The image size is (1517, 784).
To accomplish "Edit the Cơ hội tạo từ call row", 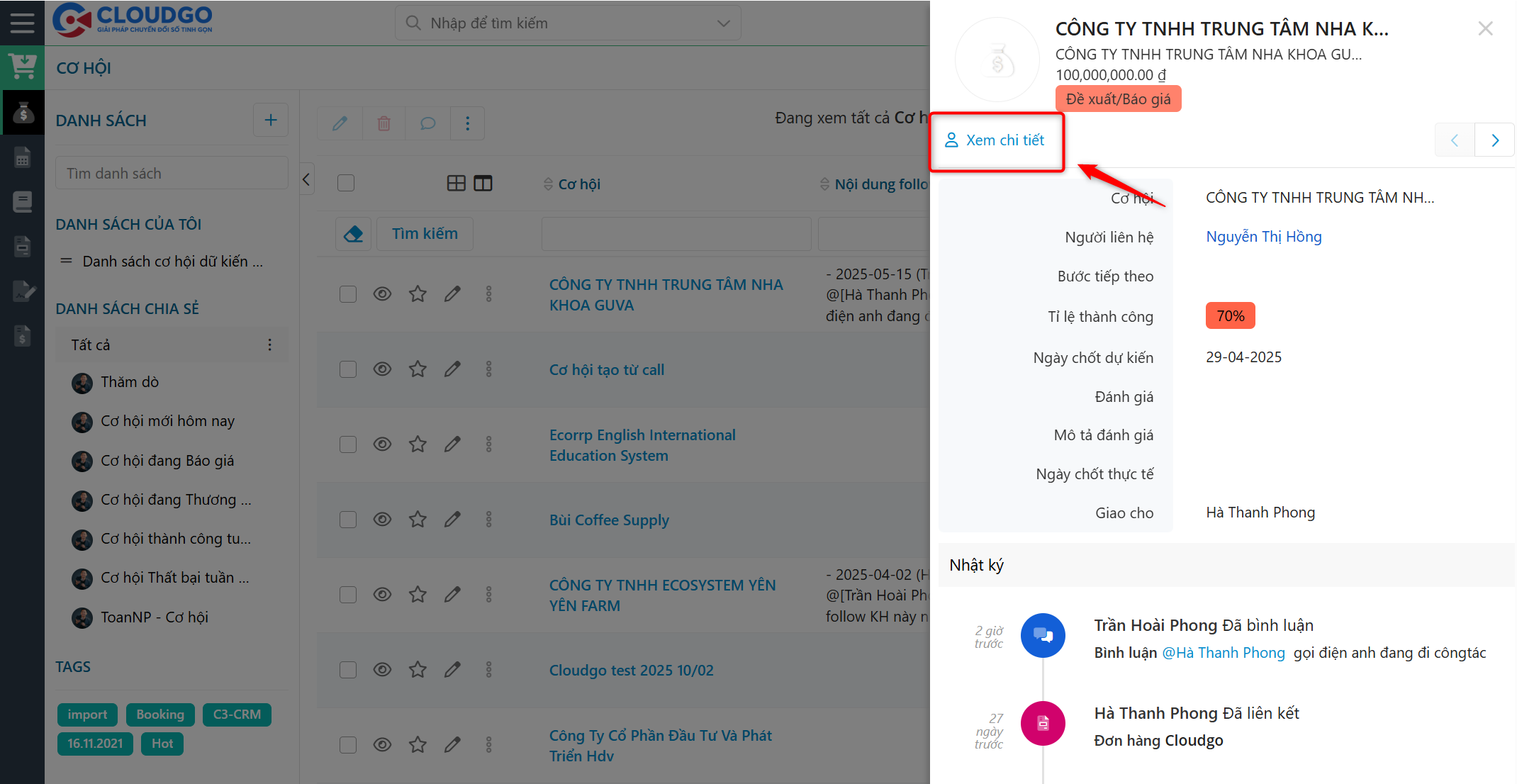I will click(x=452, y=369).
